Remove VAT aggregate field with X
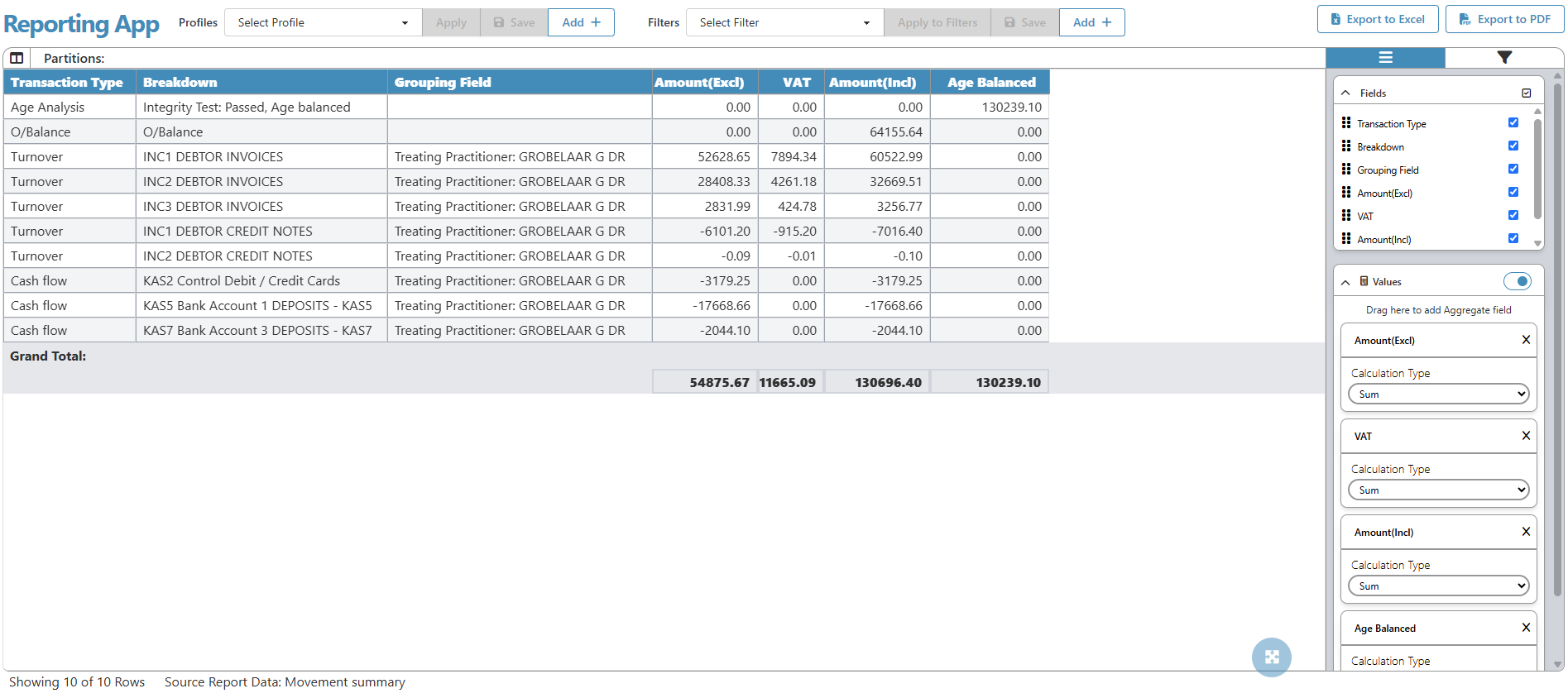This screenshot has height=698, width=1568. coord(1526,436)
